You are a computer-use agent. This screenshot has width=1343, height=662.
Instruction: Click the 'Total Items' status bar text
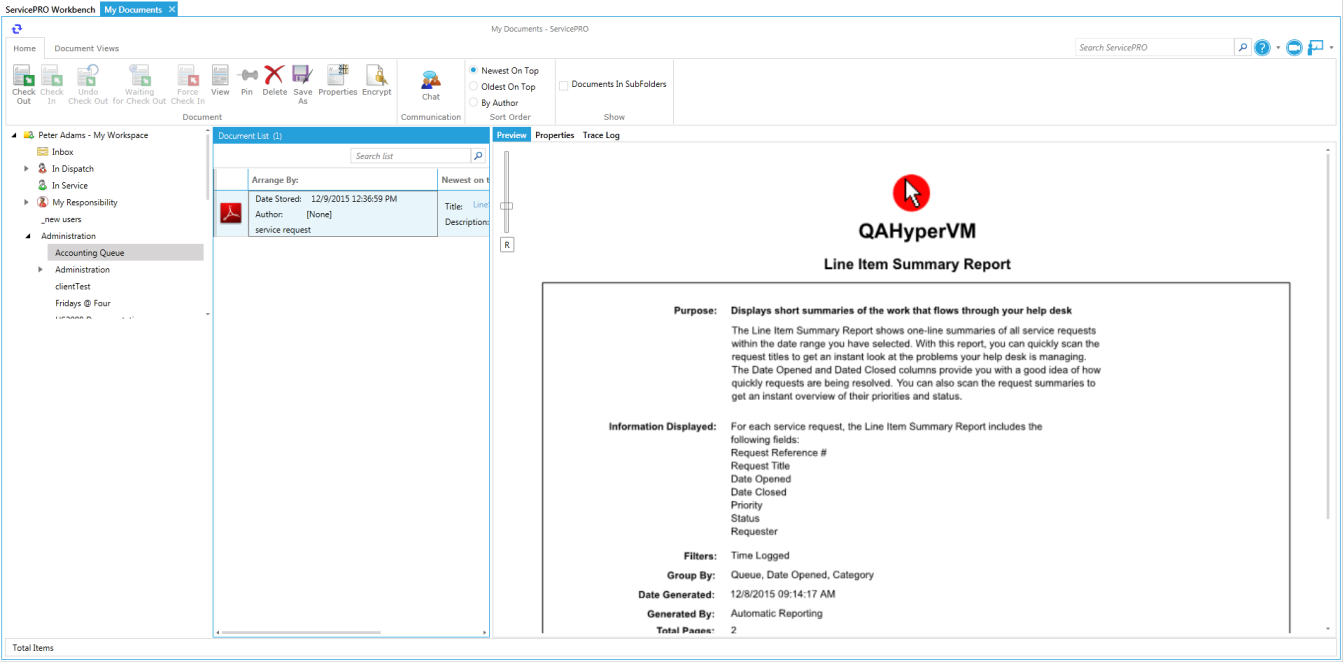(x=33, y=648)
